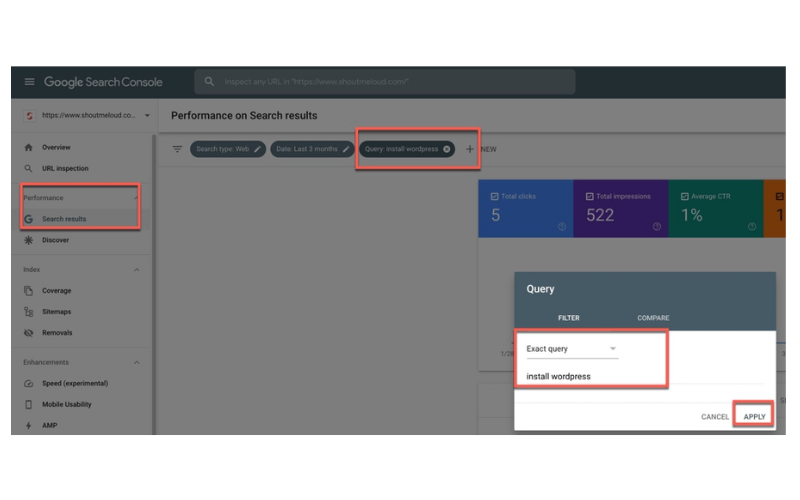Click the Google G icon beside Search results
Viewport: 800px width, 500px height.
(29, 219)
